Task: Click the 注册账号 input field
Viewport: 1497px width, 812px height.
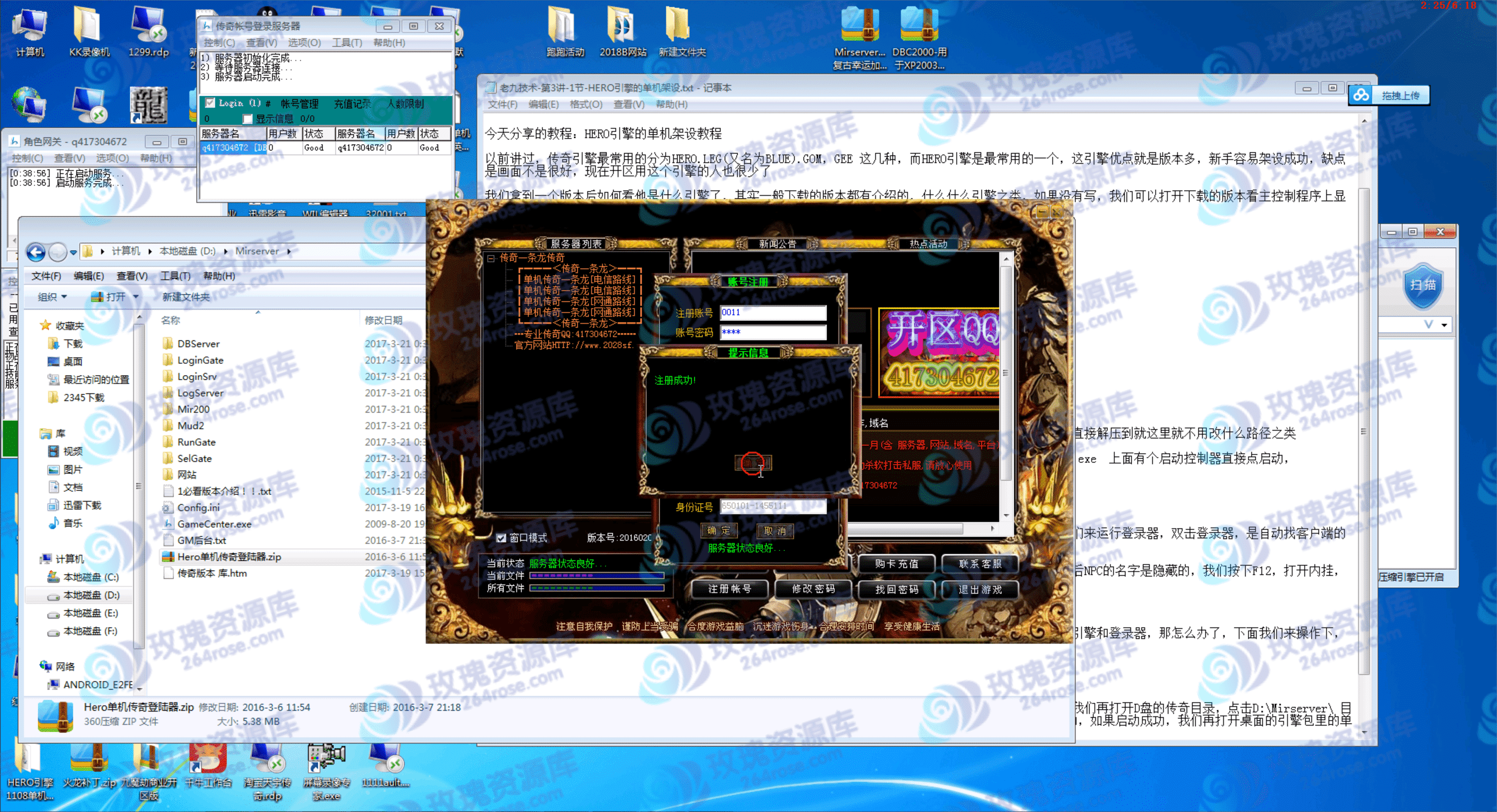Action: [x=772, y=313]
